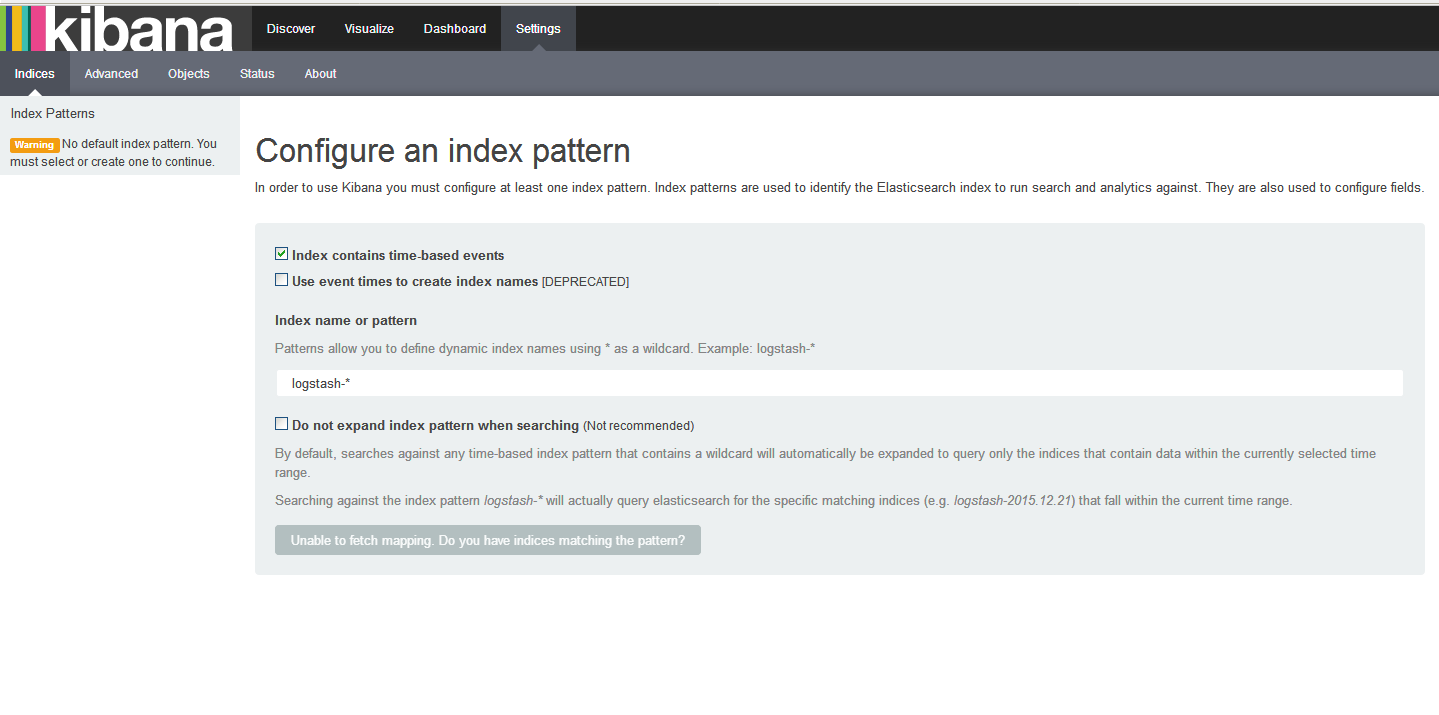Click the index name pattern input field
This screenshot has width=1439, height=715.
839,383
